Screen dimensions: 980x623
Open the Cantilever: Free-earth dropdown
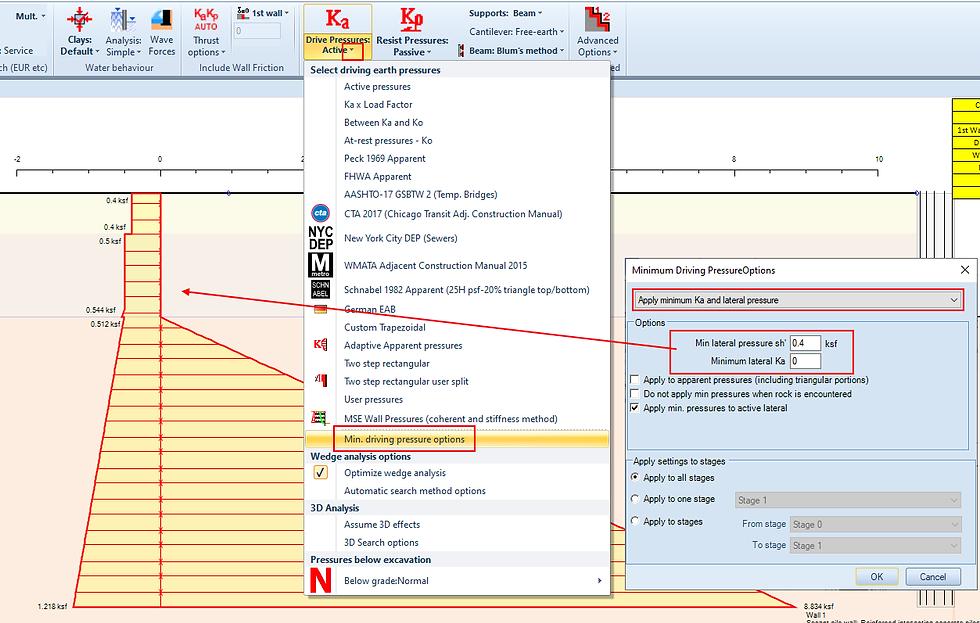tap(516, 32)
